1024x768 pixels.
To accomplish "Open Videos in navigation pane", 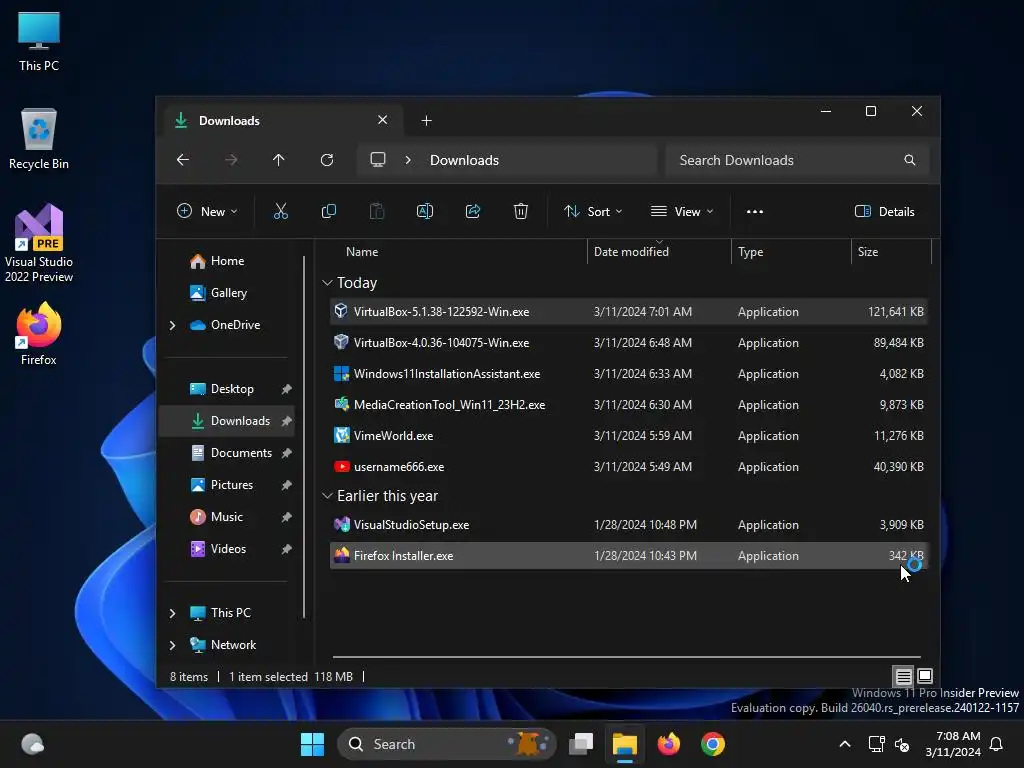I will (x=227, y=549).
